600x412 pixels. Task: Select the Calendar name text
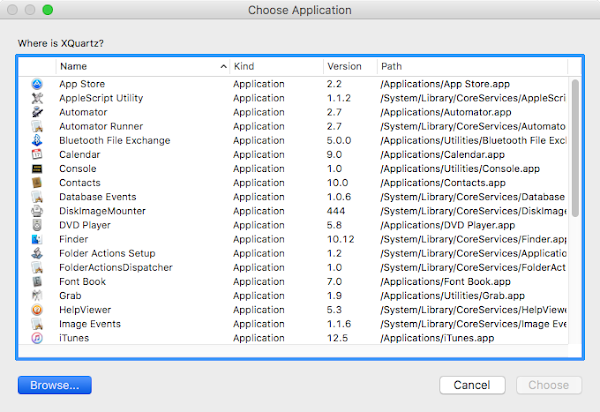(80, 155)
